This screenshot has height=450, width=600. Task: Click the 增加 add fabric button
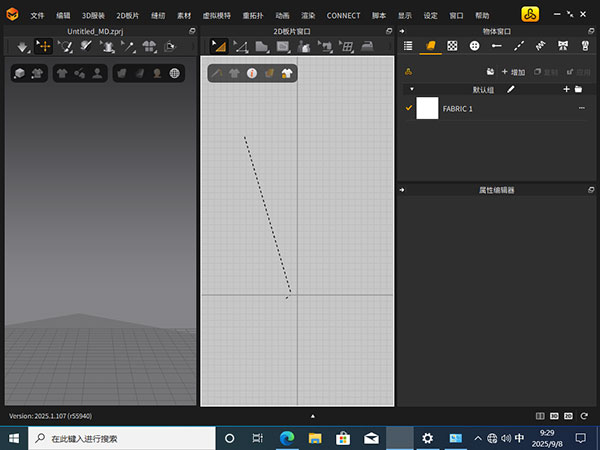[x=512, y=72]
